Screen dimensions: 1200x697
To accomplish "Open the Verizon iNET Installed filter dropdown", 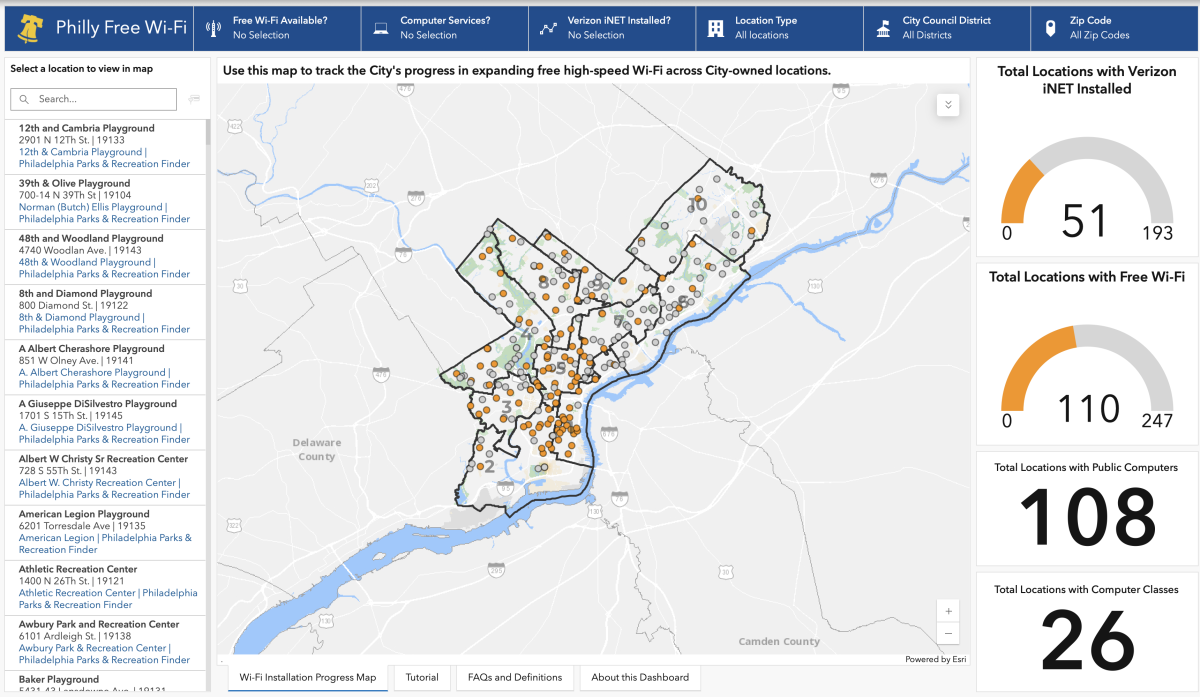I will [612, 28].
